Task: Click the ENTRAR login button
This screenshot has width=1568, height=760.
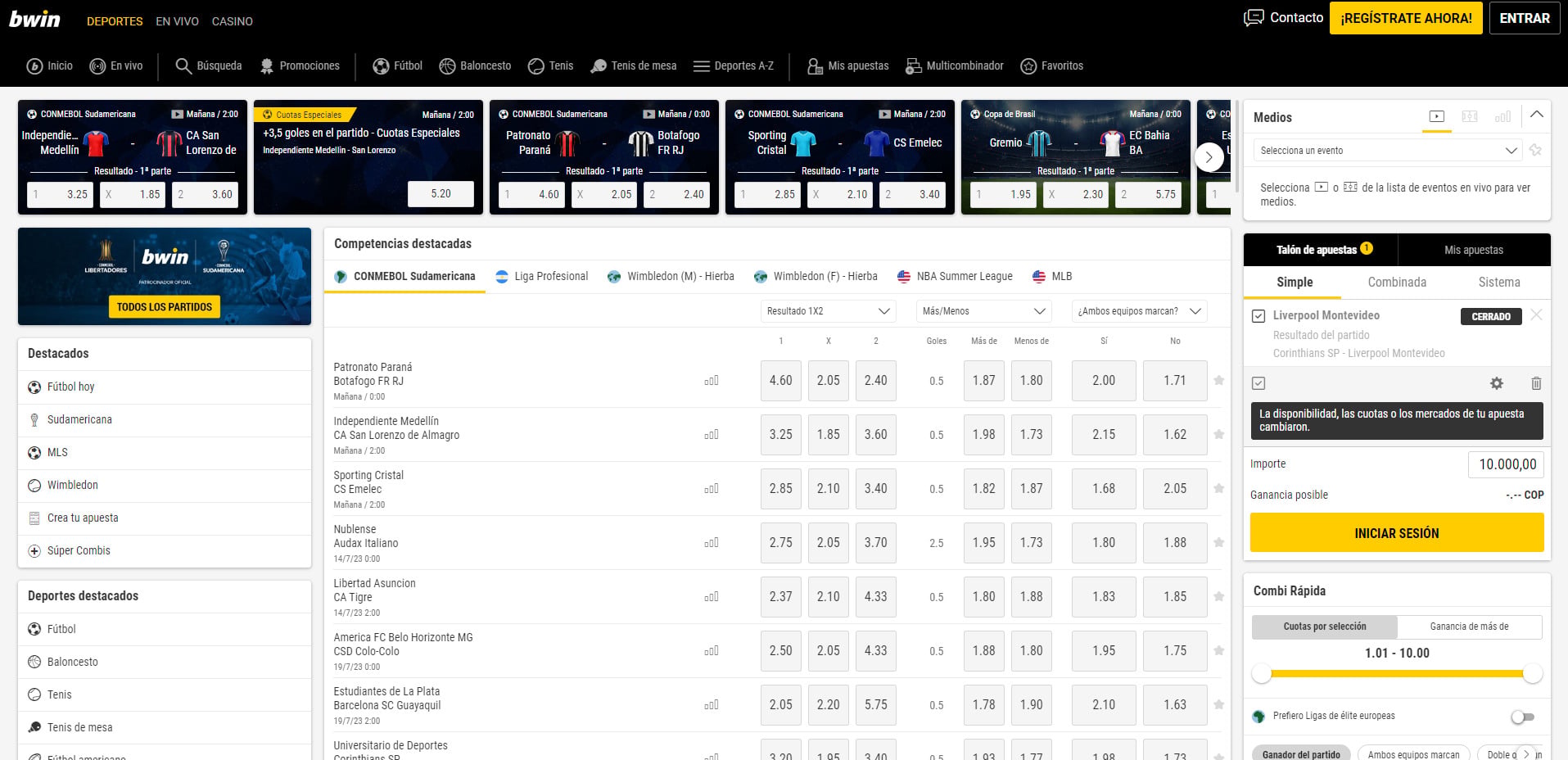Action: 1525,18
